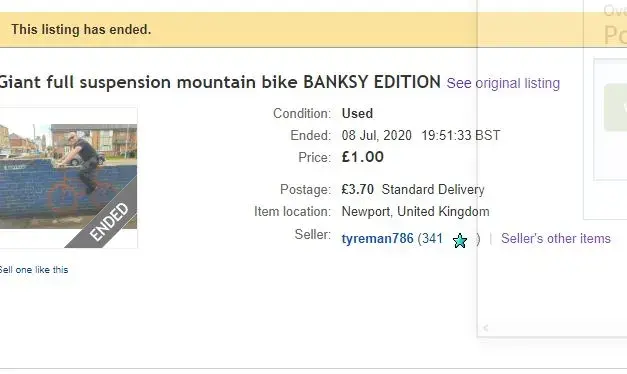Click the large faded 'Po' overlay heading
This screenshot has width=627, height=374.
(x=615, y=35)
